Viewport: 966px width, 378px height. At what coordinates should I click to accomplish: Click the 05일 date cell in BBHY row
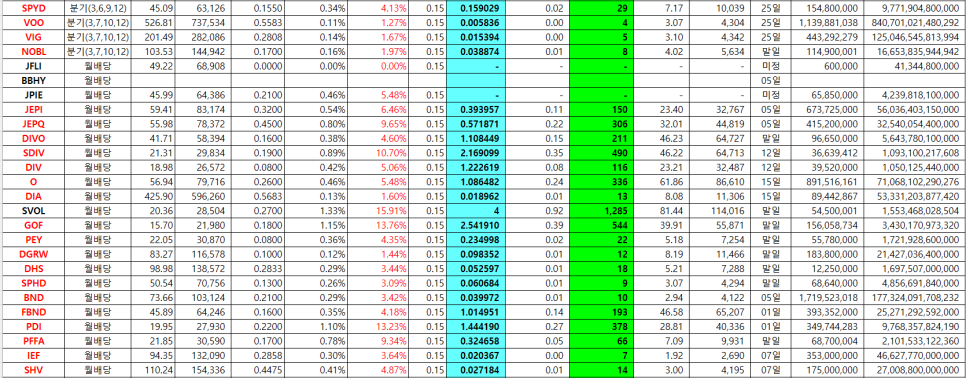tap(771, 80)
